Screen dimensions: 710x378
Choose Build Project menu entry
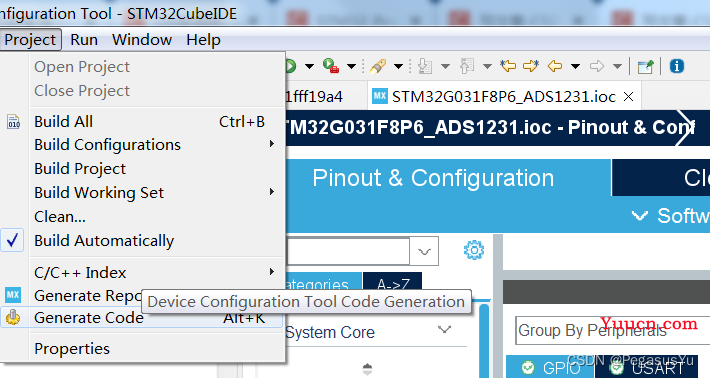tap(143, 168)
